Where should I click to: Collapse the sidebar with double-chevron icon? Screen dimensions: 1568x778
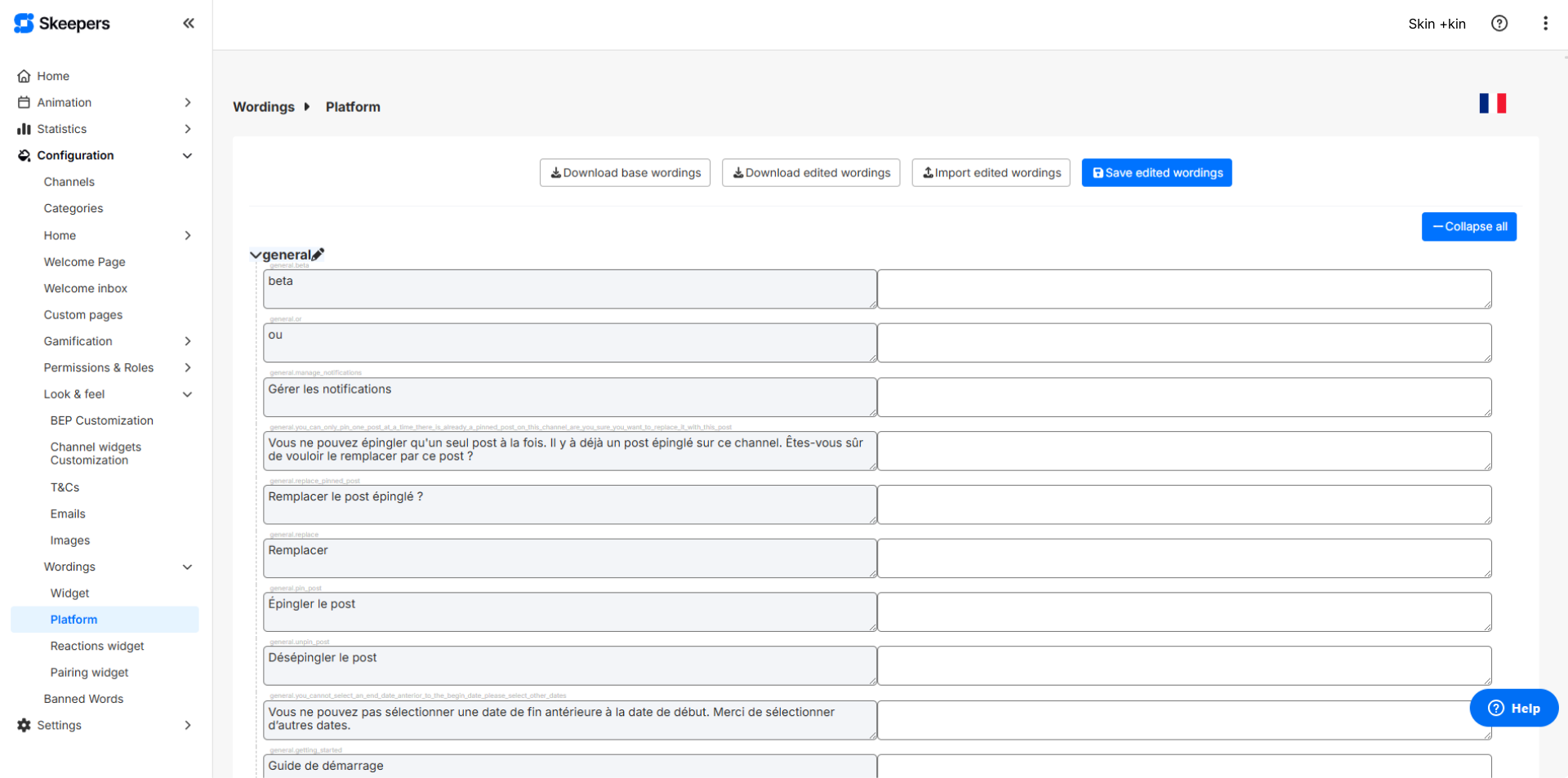[x=189, y=24]
